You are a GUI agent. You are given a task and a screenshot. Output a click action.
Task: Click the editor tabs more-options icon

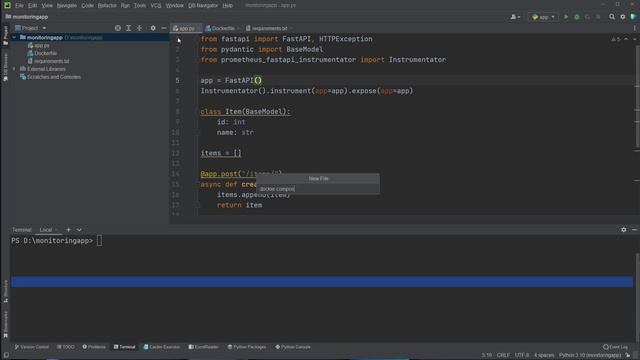(x=634, y=28)
